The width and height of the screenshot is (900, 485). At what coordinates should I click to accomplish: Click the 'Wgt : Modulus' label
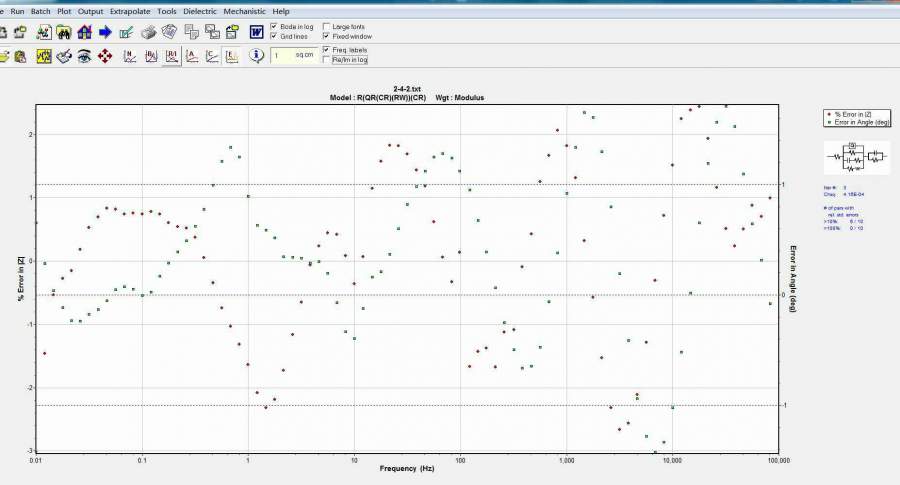pyautogui.click(x=459, y=98)
